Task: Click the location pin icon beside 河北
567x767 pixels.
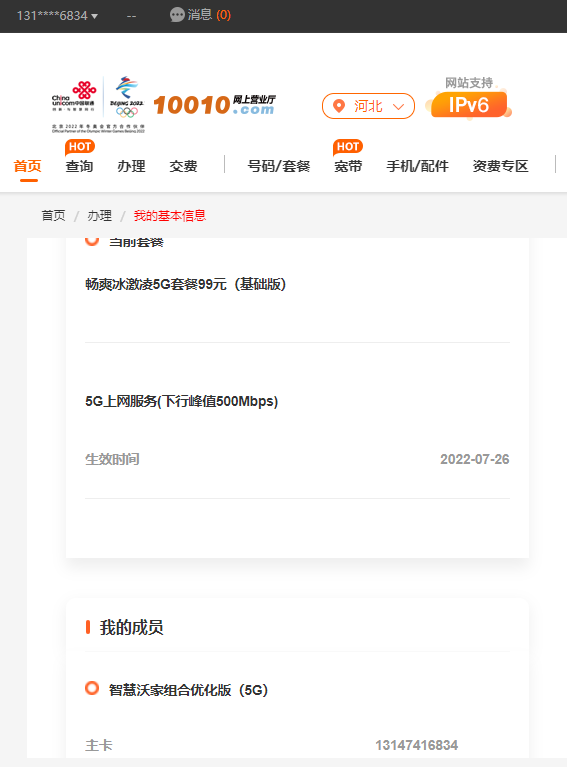Action: (339, 106)
